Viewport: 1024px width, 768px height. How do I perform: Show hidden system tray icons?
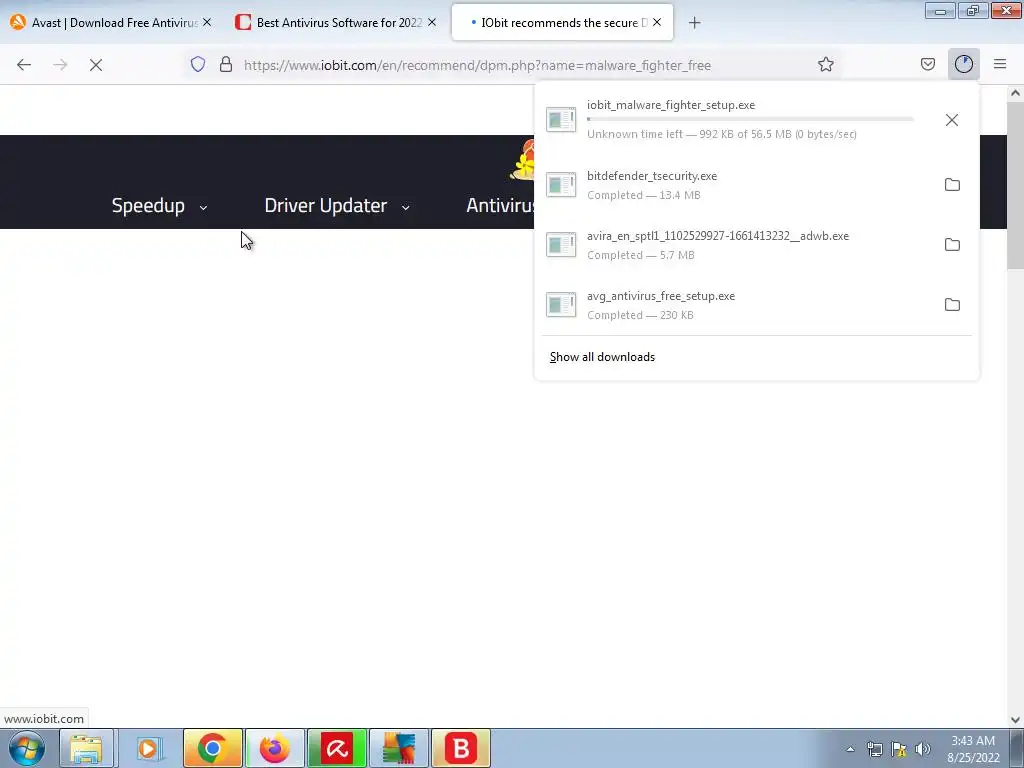click(850, 749)
